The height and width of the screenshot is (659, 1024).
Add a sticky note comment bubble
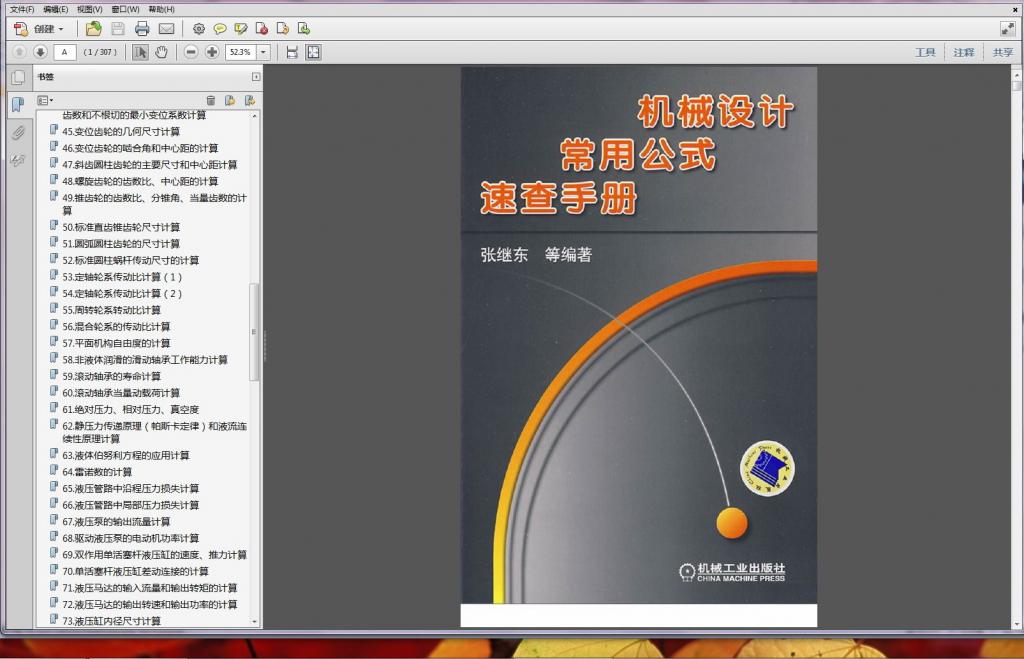coord(220,29)
